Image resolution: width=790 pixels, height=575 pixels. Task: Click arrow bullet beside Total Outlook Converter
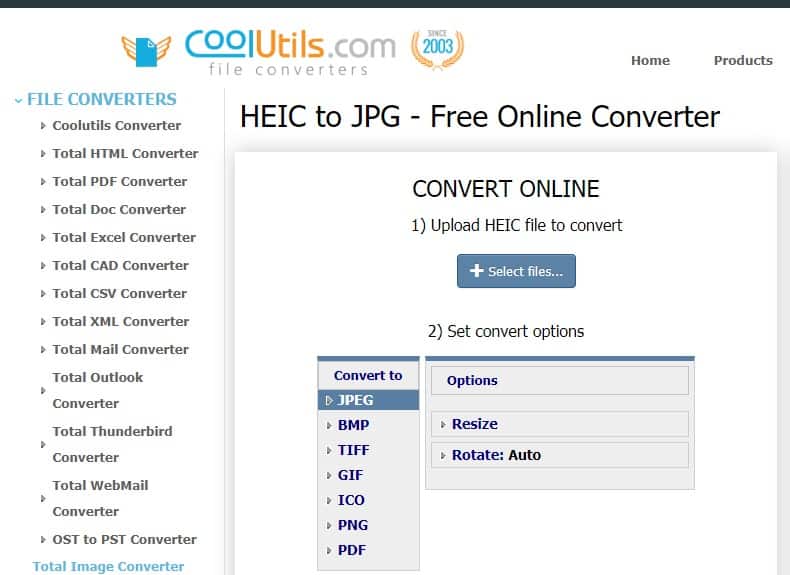(43, 391)
